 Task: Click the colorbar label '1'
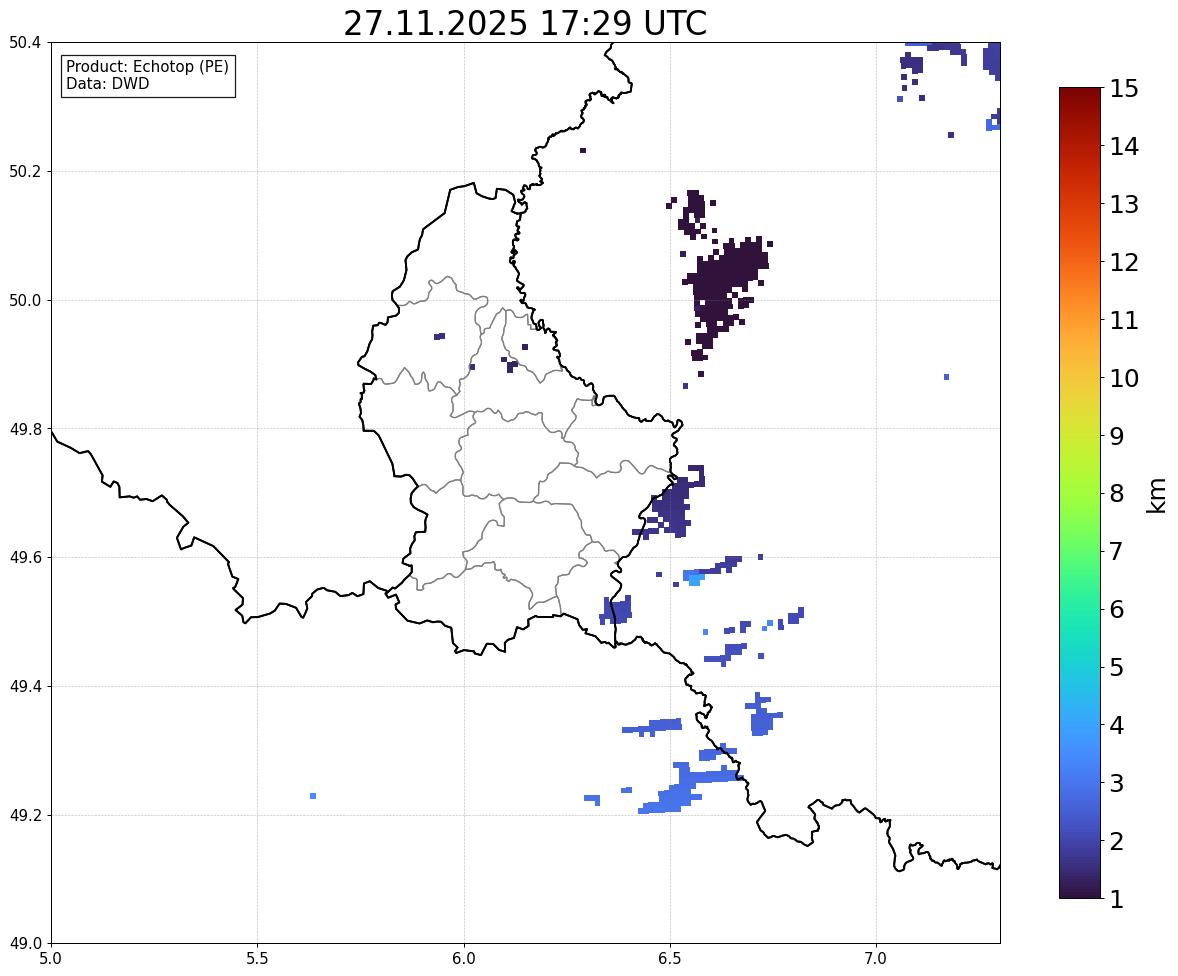tap(1116, 899)
